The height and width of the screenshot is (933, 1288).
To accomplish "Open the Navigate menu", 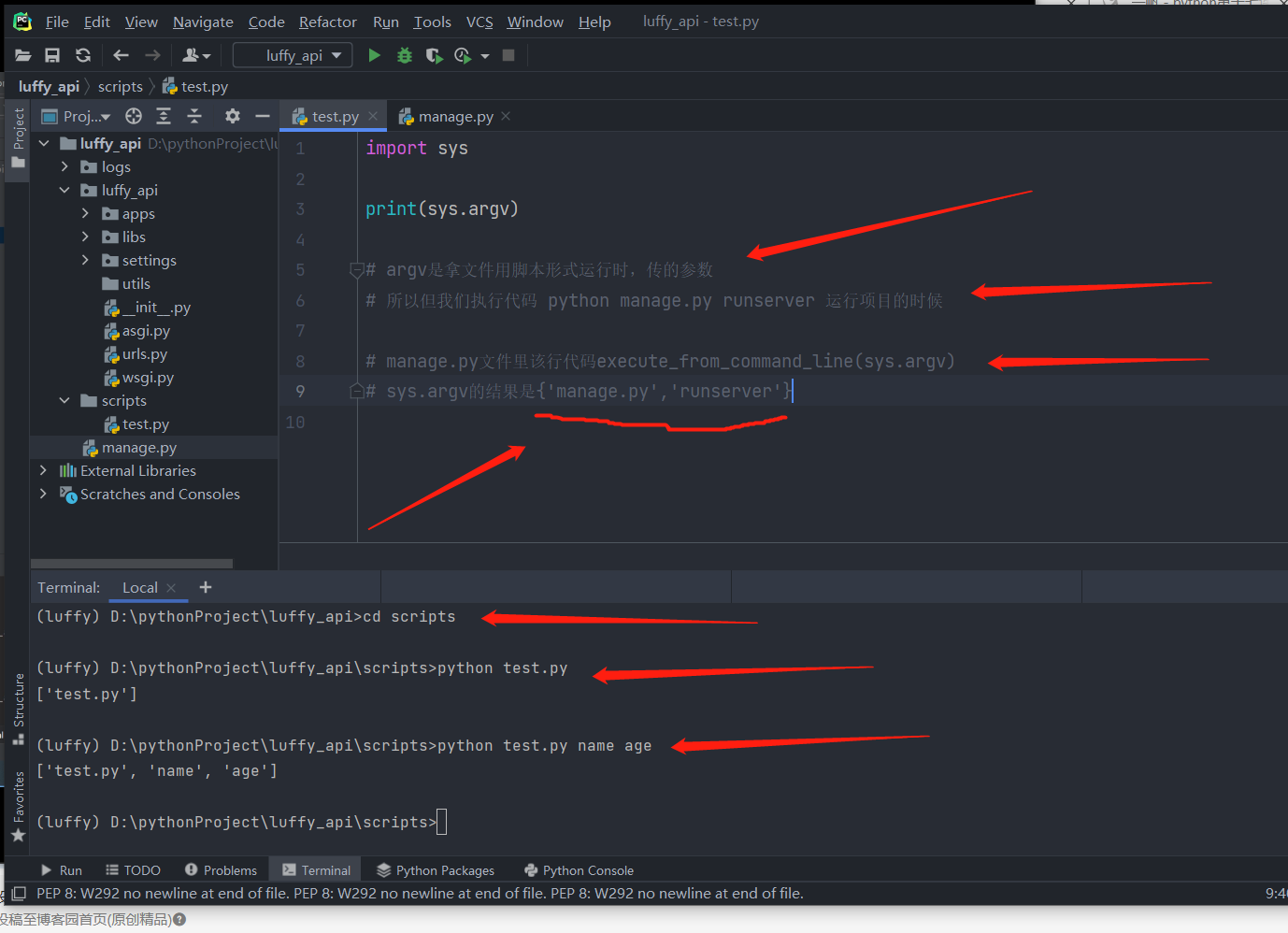I will 203,22.
